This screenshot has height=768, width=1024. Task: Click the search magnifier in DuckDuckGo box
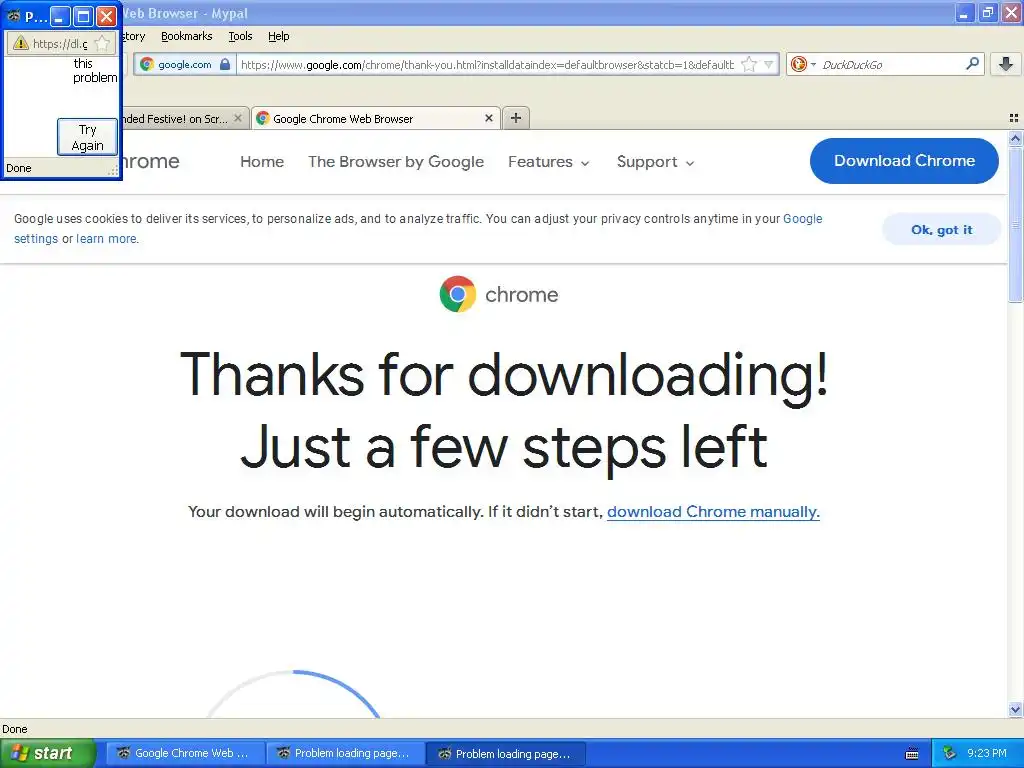972,64
